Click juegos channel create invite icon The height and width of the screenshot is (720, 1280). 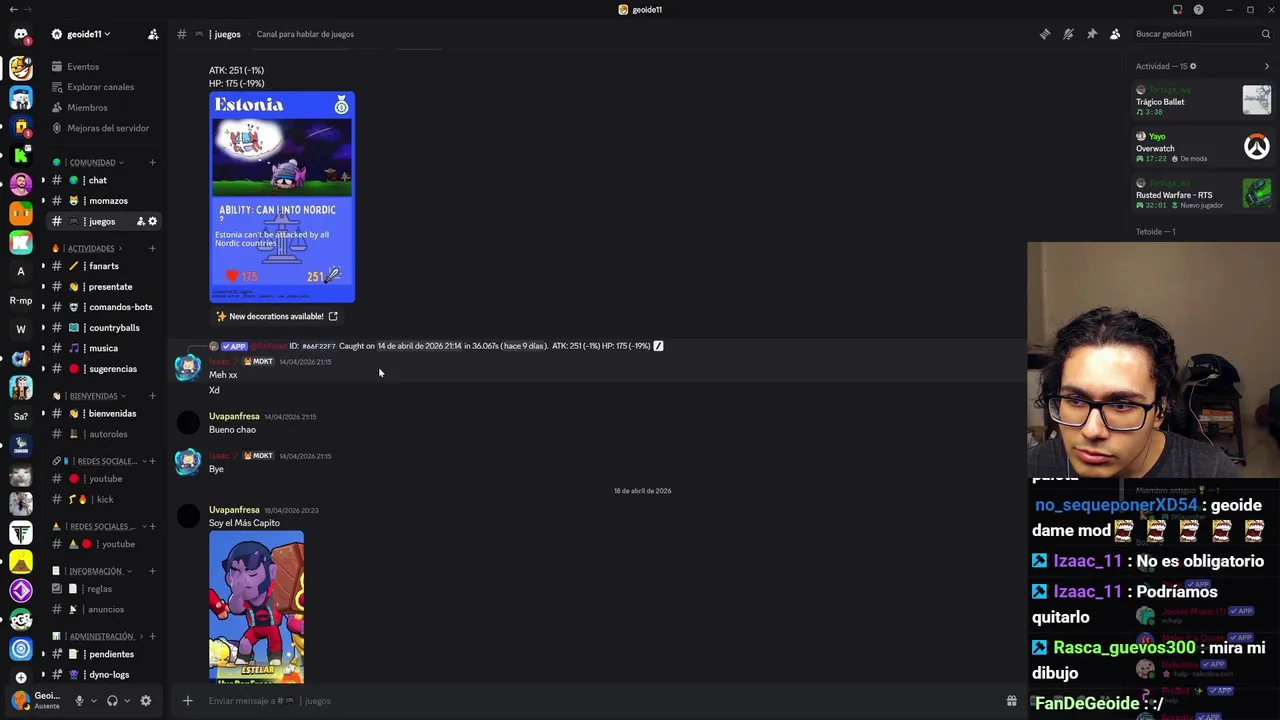140,221
